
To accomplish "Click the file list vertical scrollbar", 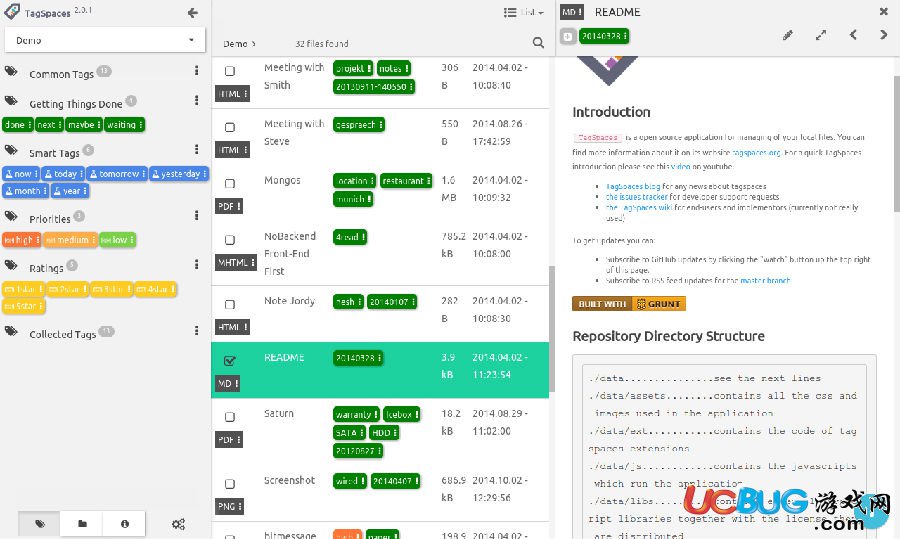I will (x=552, y=328).
